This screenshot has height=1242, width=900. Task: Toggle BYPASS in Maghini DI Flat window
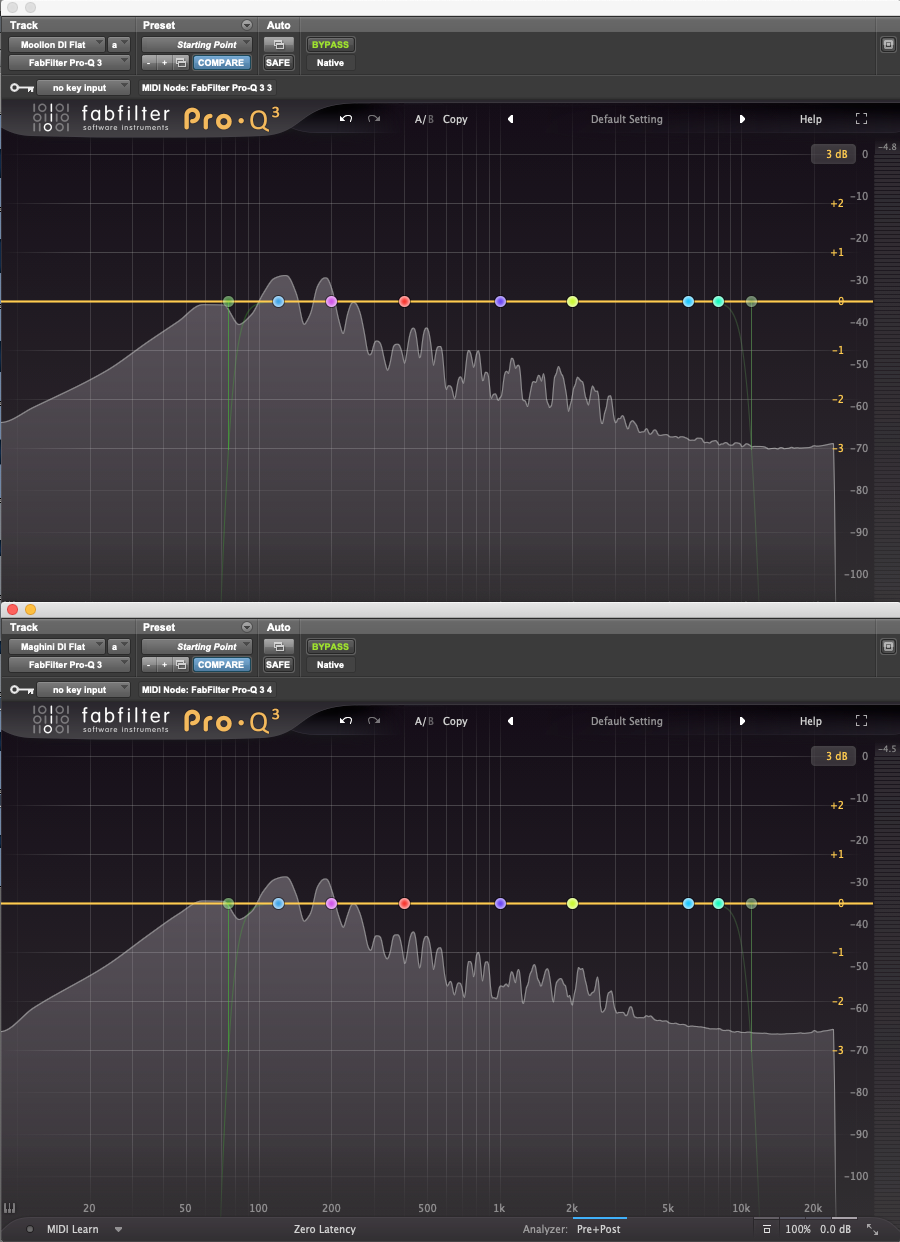pyautogui.click(x=330, y=647)
